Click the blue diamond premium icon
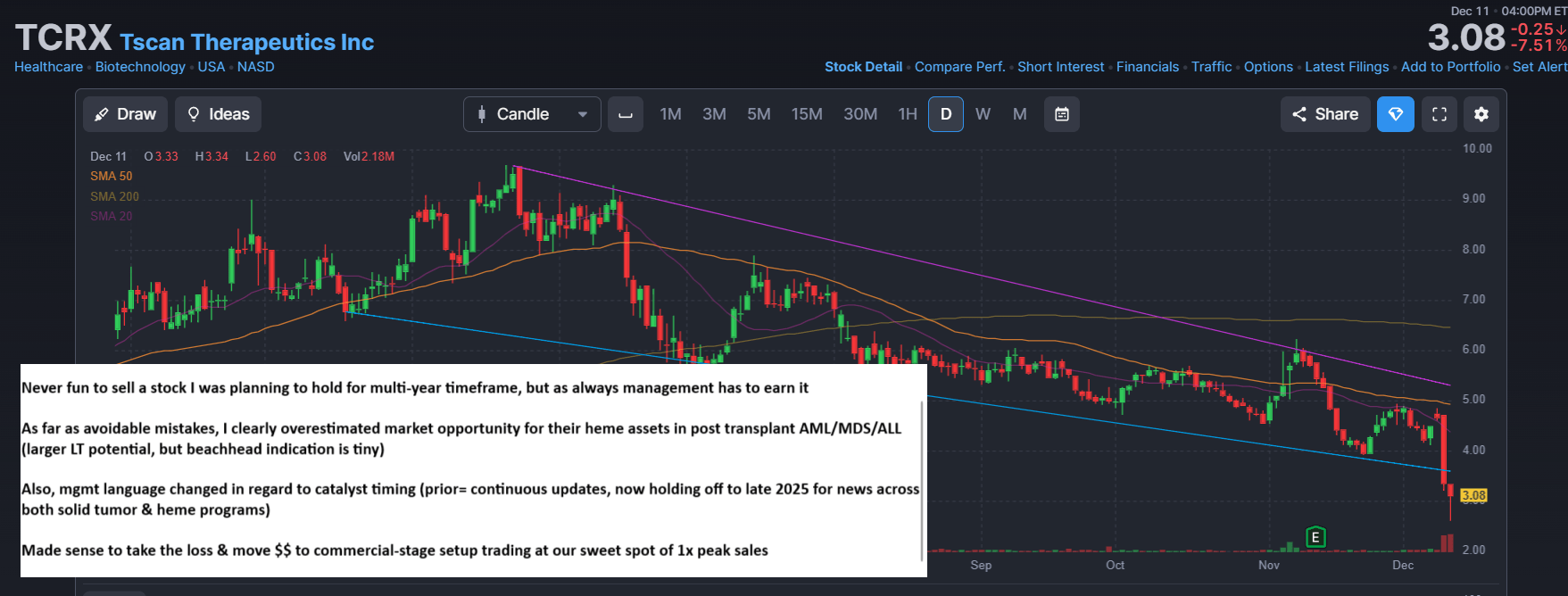Image resolution: width=1568 pixels, height=596 pixels. pyautogui.click(x=1396, y=114)
